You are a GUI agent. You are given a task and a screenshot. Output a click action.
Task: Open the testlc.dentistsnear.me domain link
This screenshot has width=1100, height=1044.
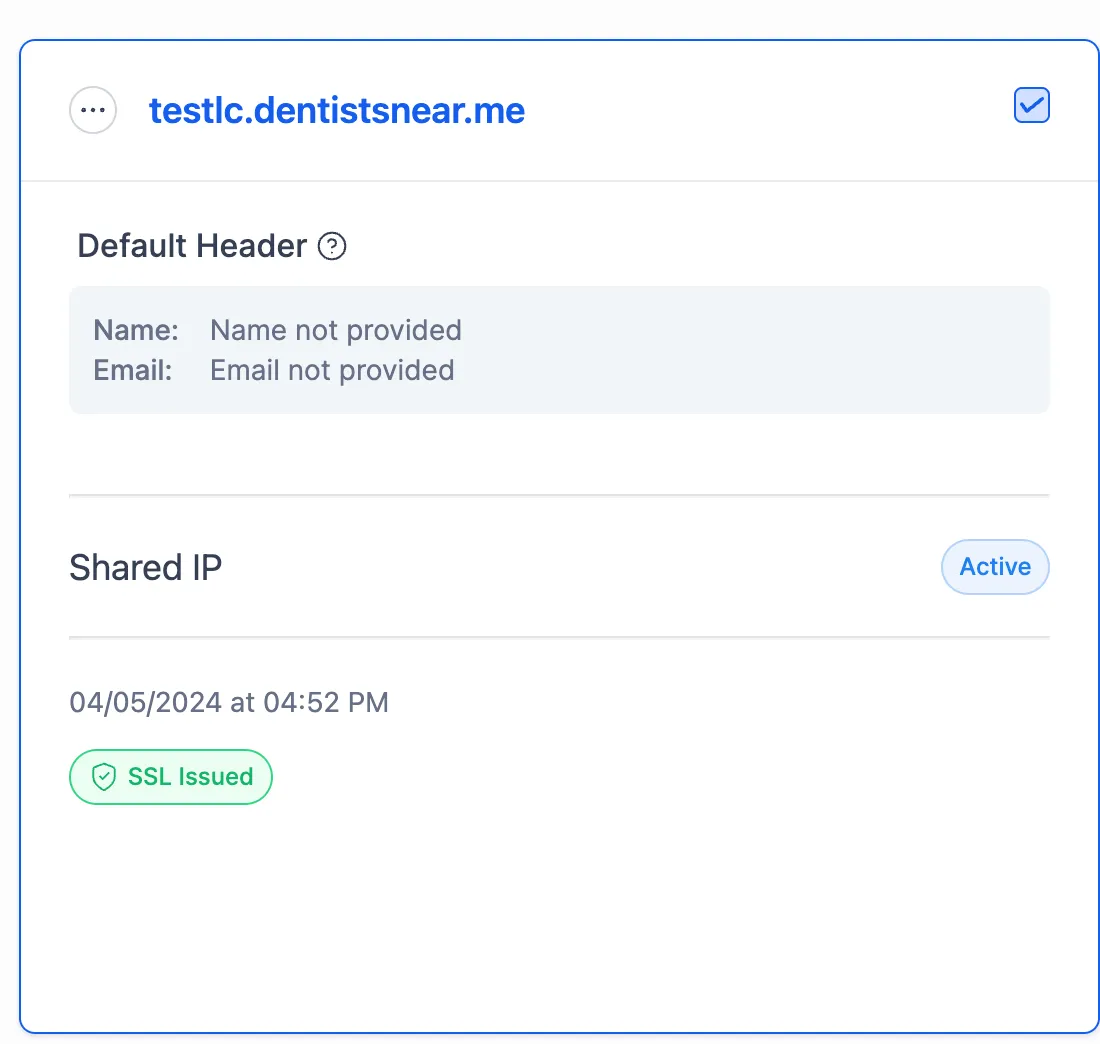pos(337,111)
